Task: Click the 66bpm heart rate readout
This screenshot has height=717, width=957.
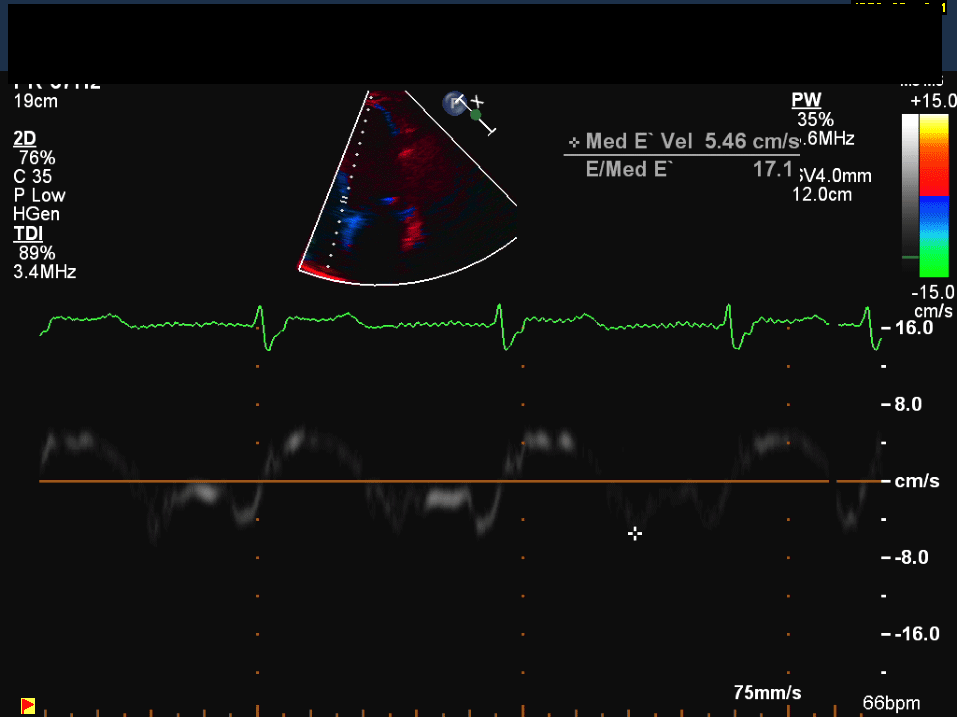Action: click(x=891, y=703)
